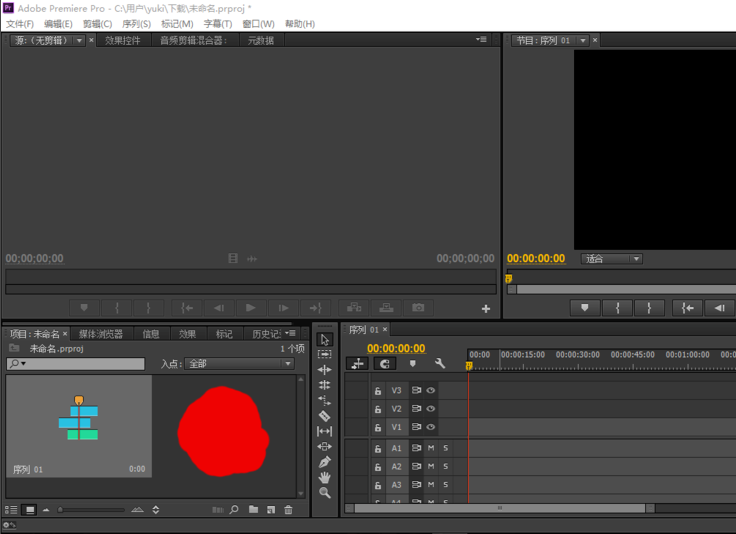Select the Pen tool in toolbox

[324, 462]
